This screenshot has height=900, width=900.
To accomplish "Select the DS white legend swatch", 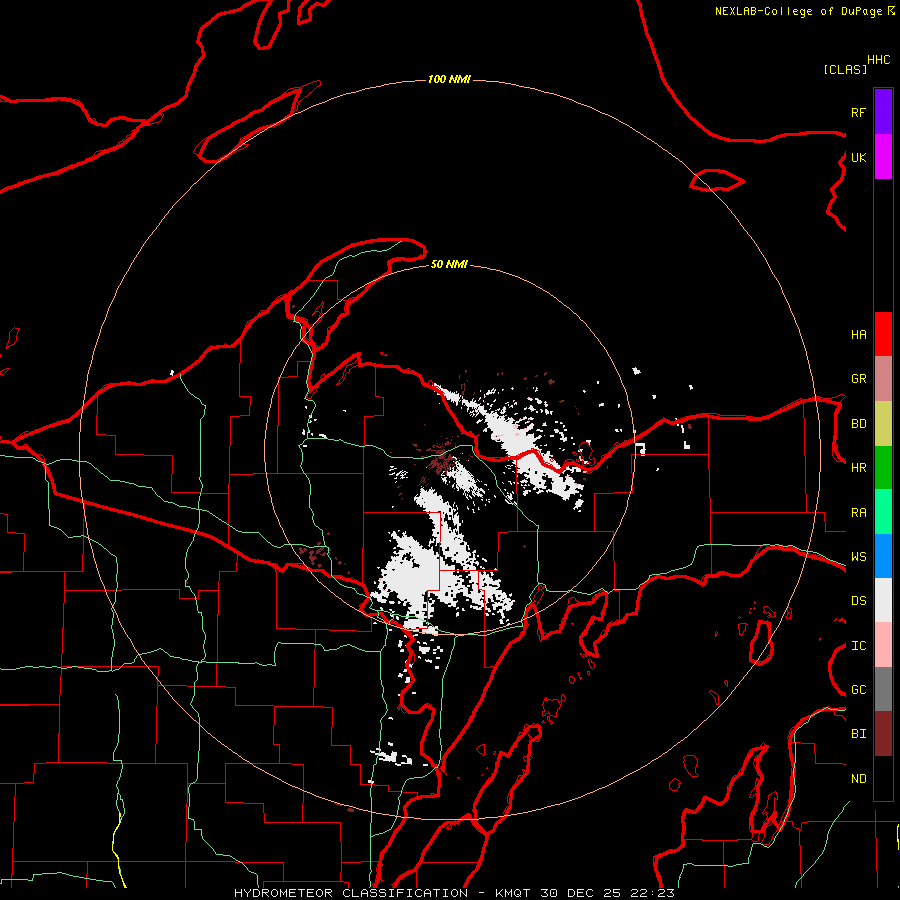I will (x=883, y=600).
